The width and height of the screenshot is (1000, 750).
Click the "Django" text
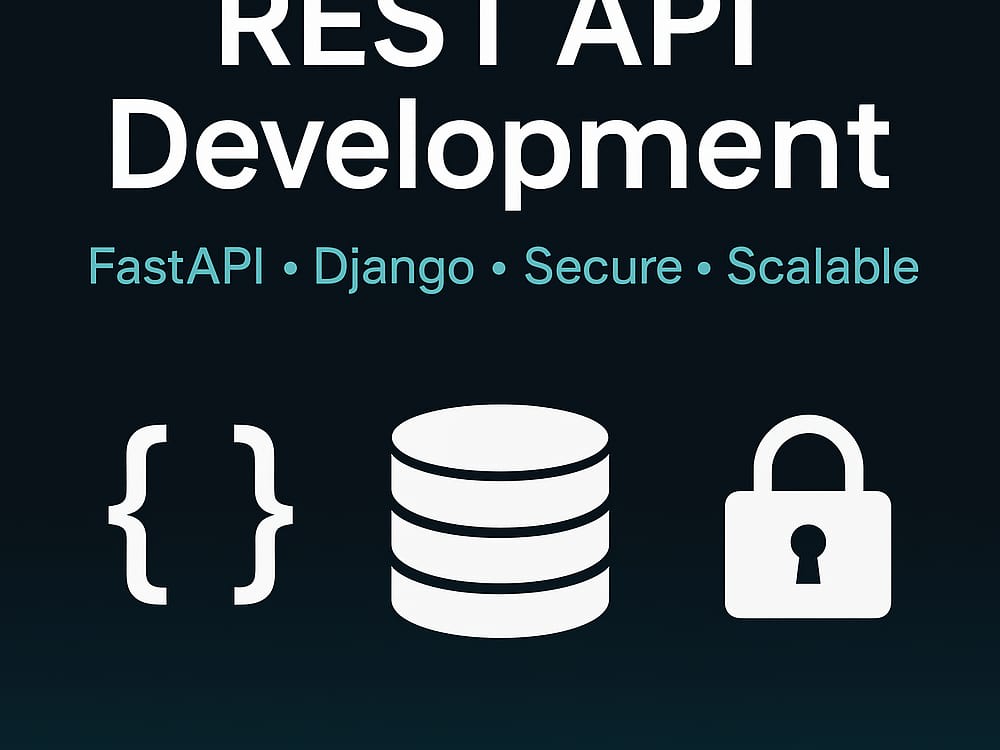click(x=395, y=268)
